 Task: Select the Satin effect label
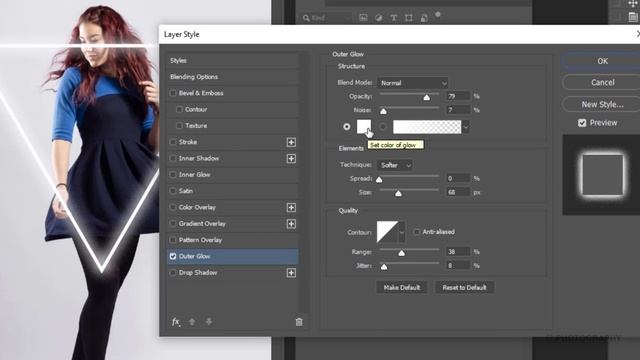(186, 191)
